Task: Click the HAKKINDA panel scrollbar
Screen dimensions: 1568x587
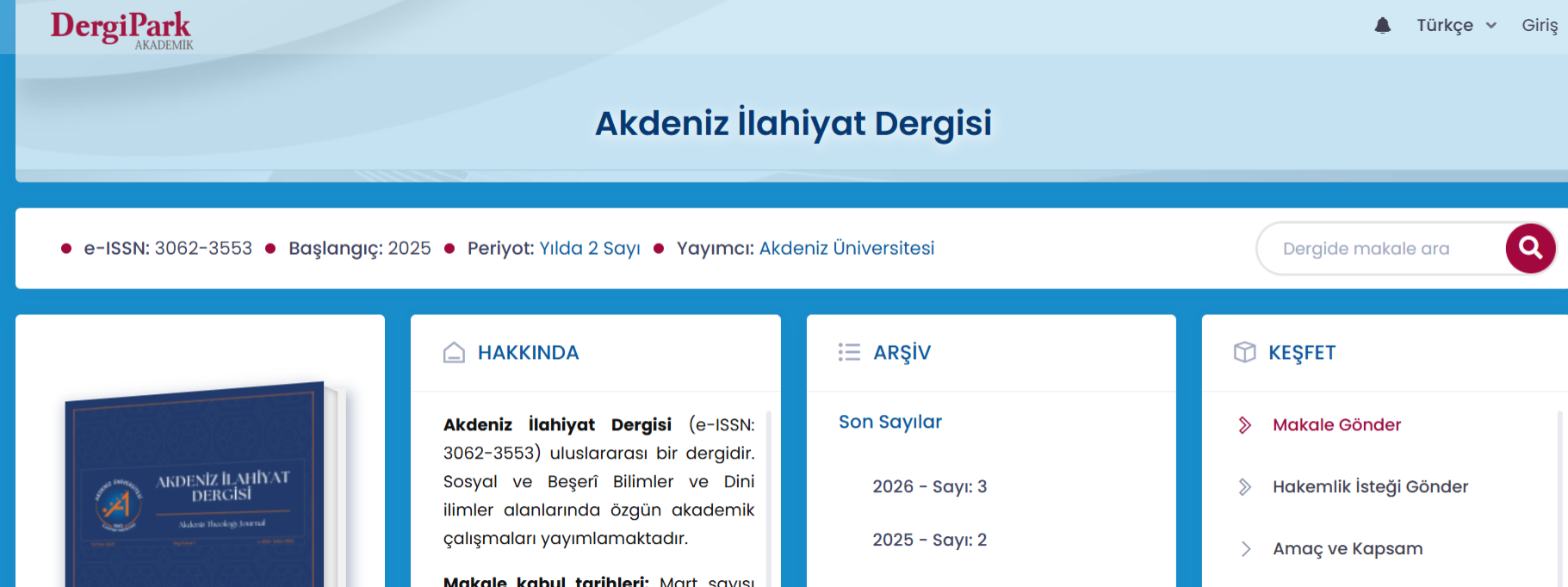Action: point(768,499)
